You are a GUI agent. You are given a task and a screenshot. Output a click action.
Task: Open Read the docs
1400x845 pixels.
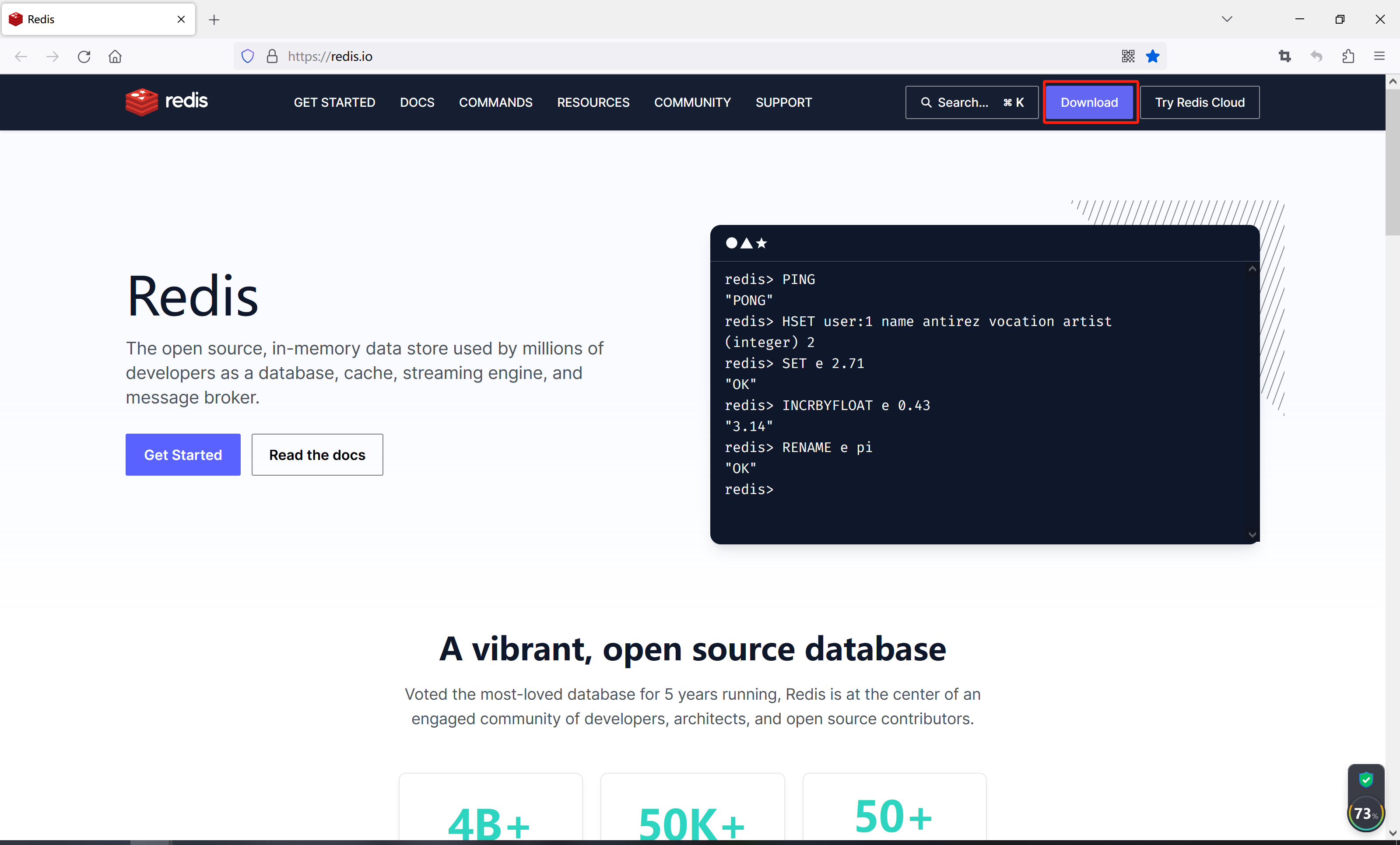[317, 455]
